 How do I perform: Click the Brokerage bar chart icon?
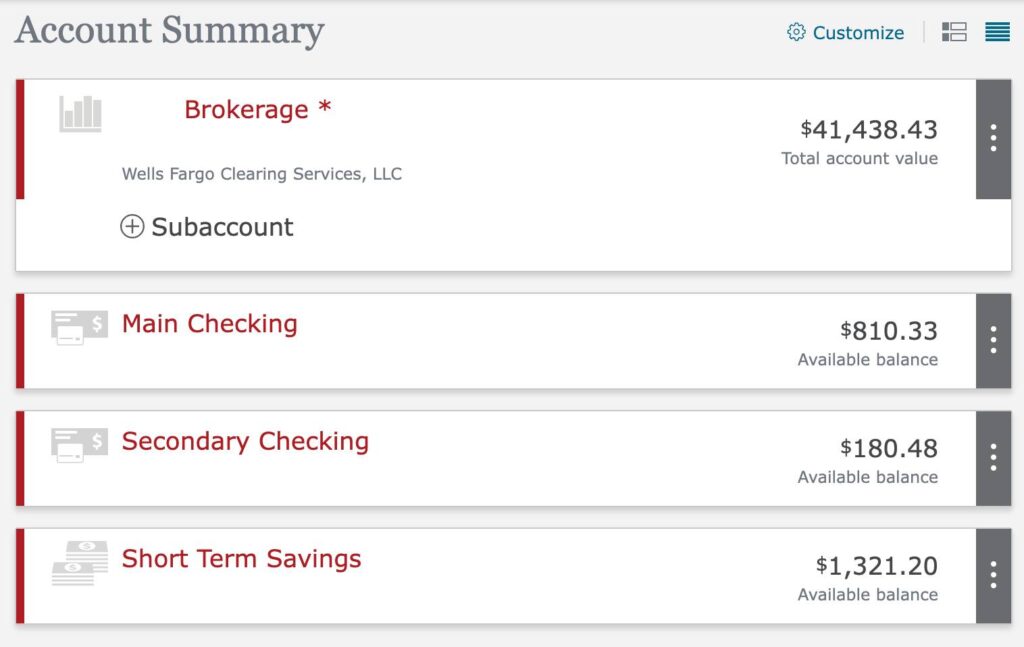click(x=80, y=113)
